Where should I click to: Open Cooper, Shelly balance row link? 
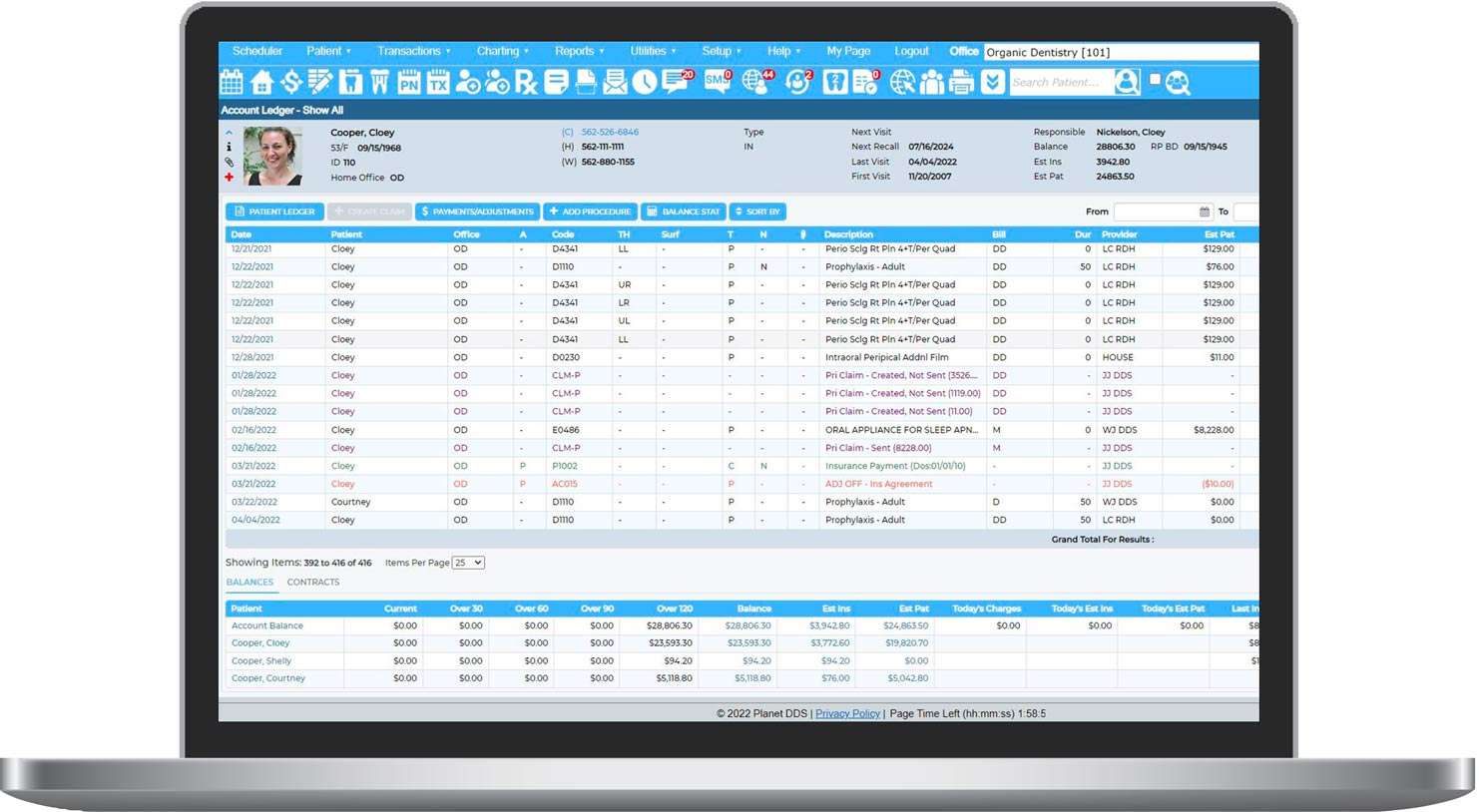pyautogui.click(x=261, y=660)
